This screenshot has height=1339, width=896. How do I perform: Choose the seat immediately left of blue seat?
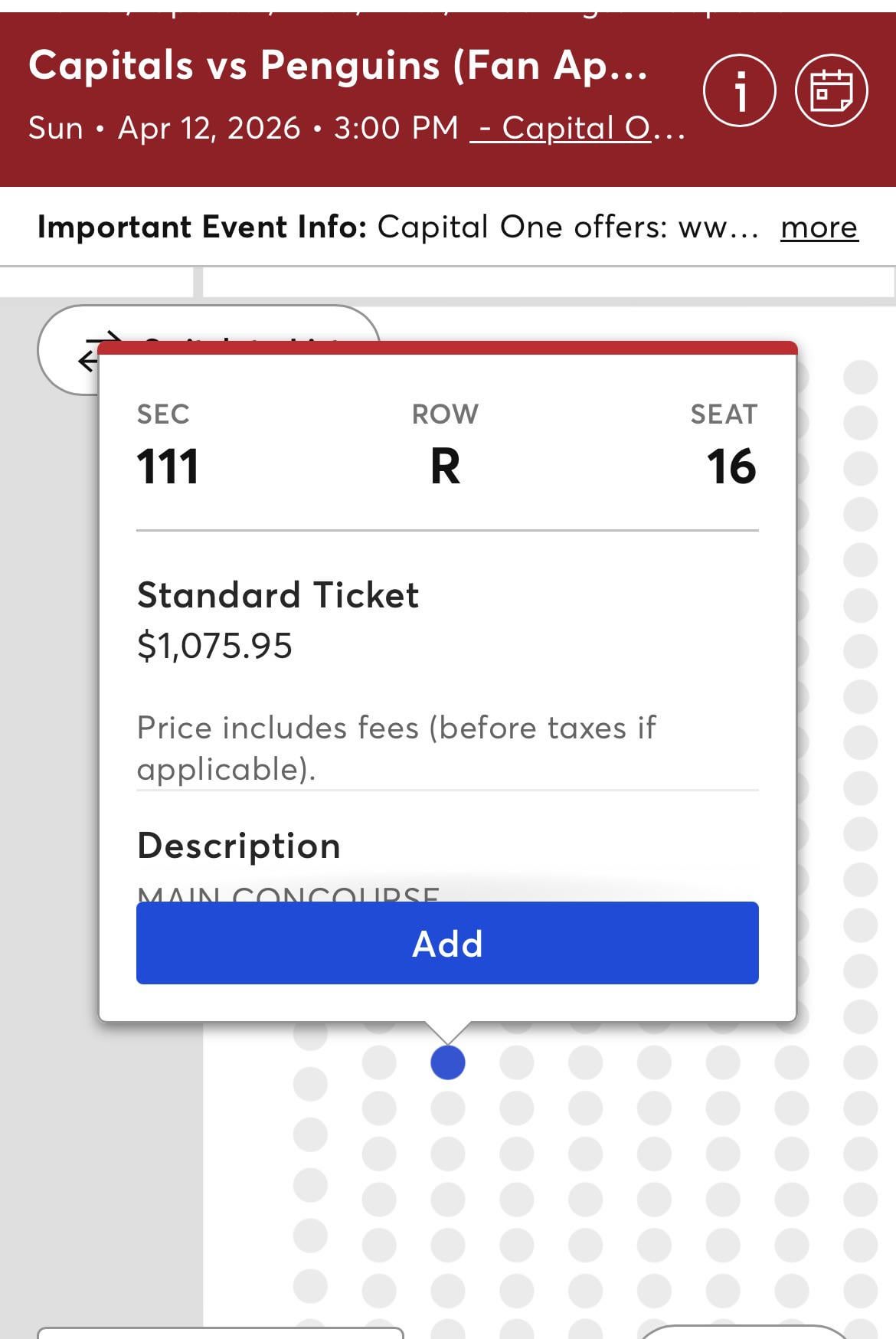(x=379, y=1062)
